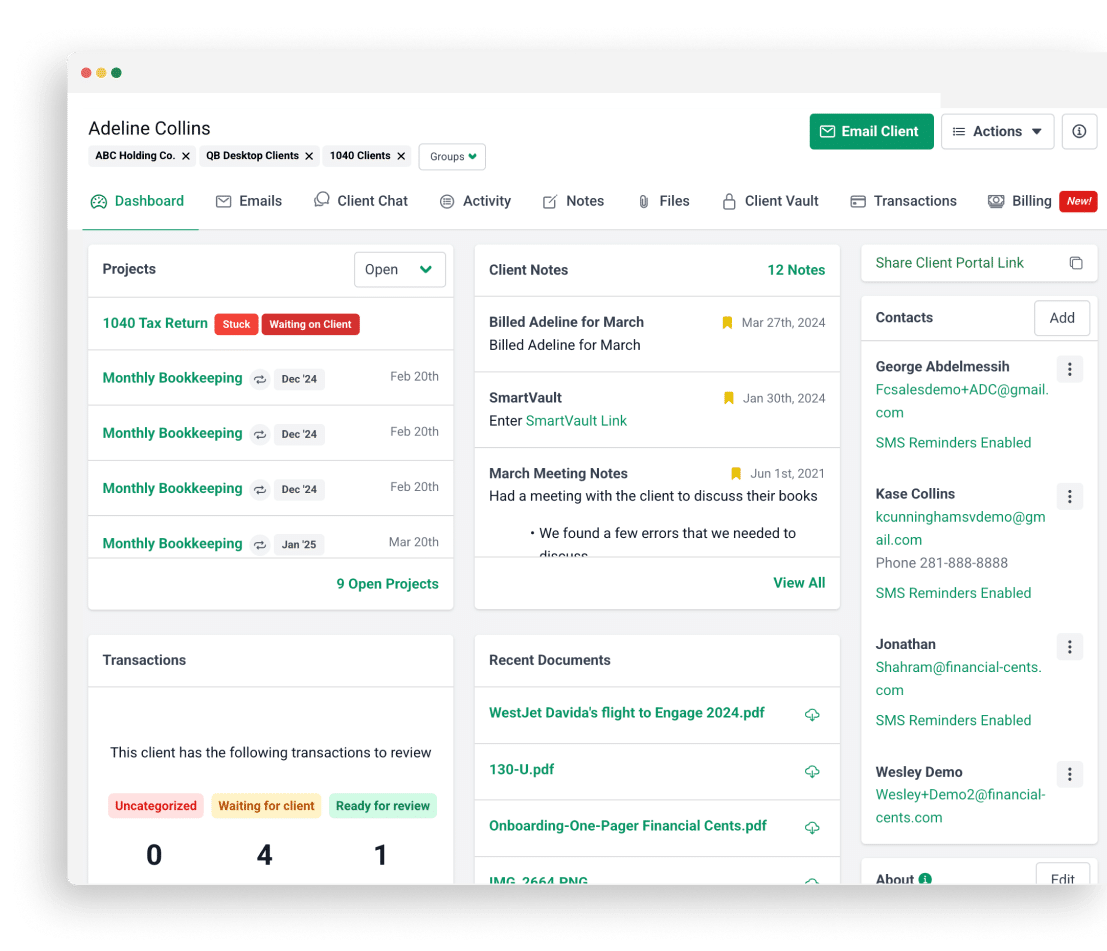Remove the 1040 Clients tag

pyautogui.click(x=400, y=156)
